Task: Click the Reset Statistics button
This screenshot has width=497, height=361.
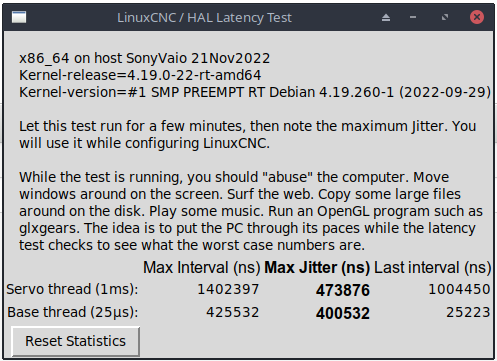Action: pos(76,341)
